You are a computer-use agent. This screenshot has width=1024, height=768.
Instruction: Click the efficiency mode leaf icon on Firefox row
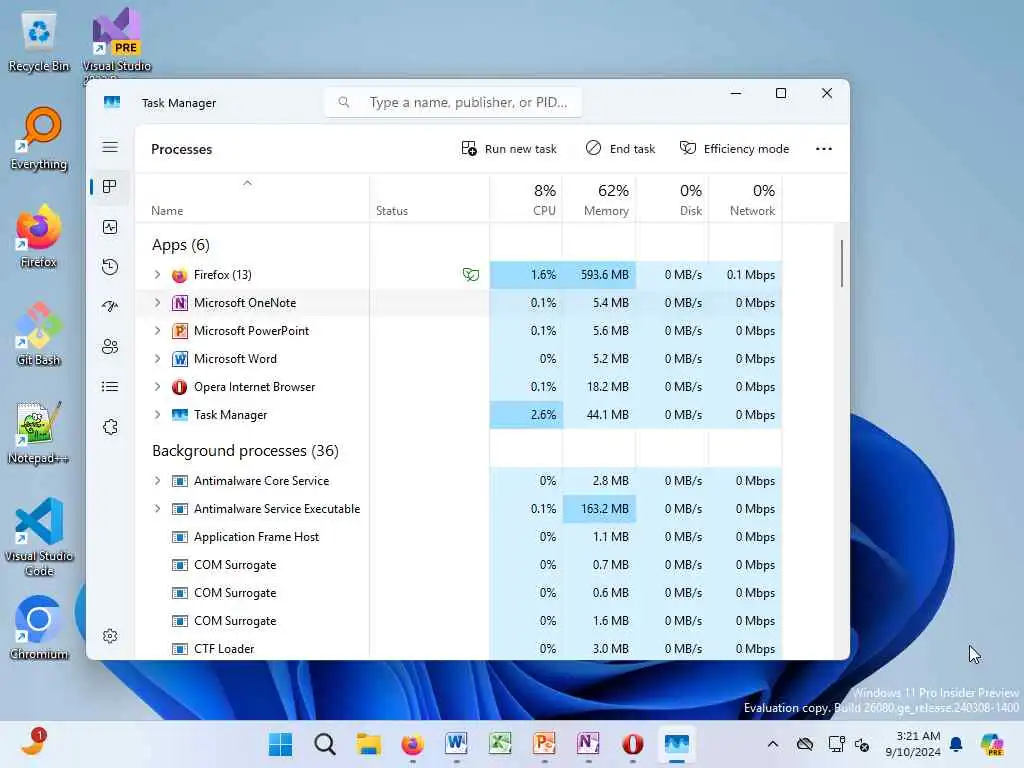click(x=471, y=275)
